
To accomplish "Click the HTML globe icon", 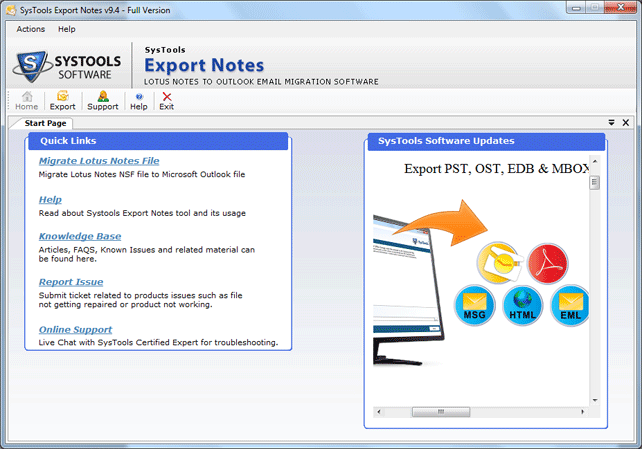I will point(522,304).
